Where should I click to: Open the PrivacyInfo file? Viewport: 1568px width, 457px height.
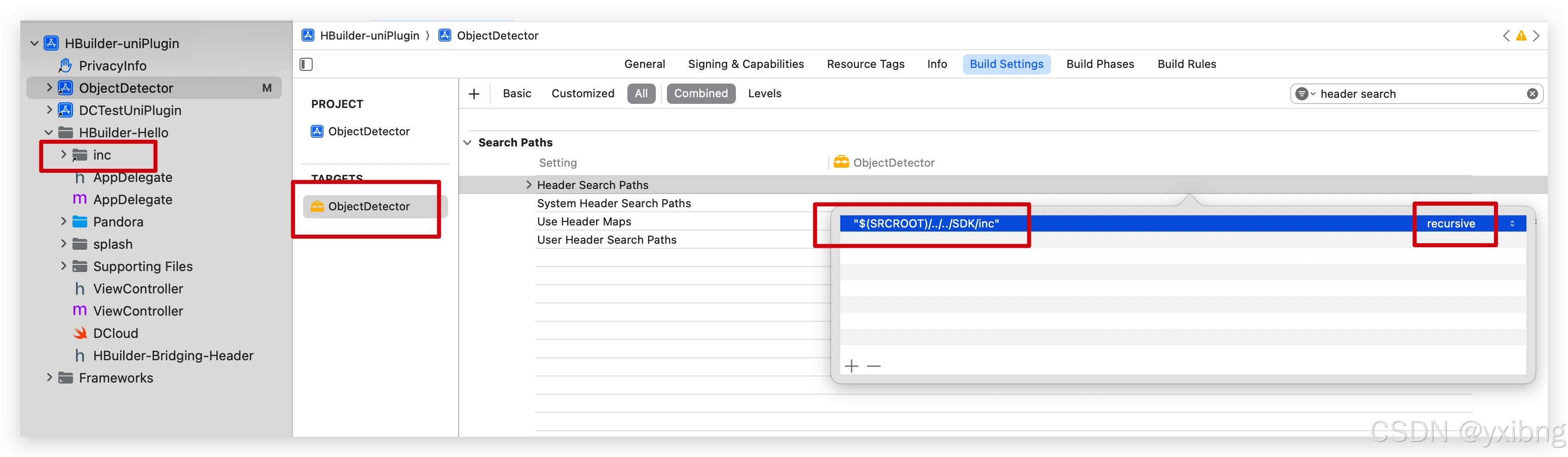pos(113,66)
